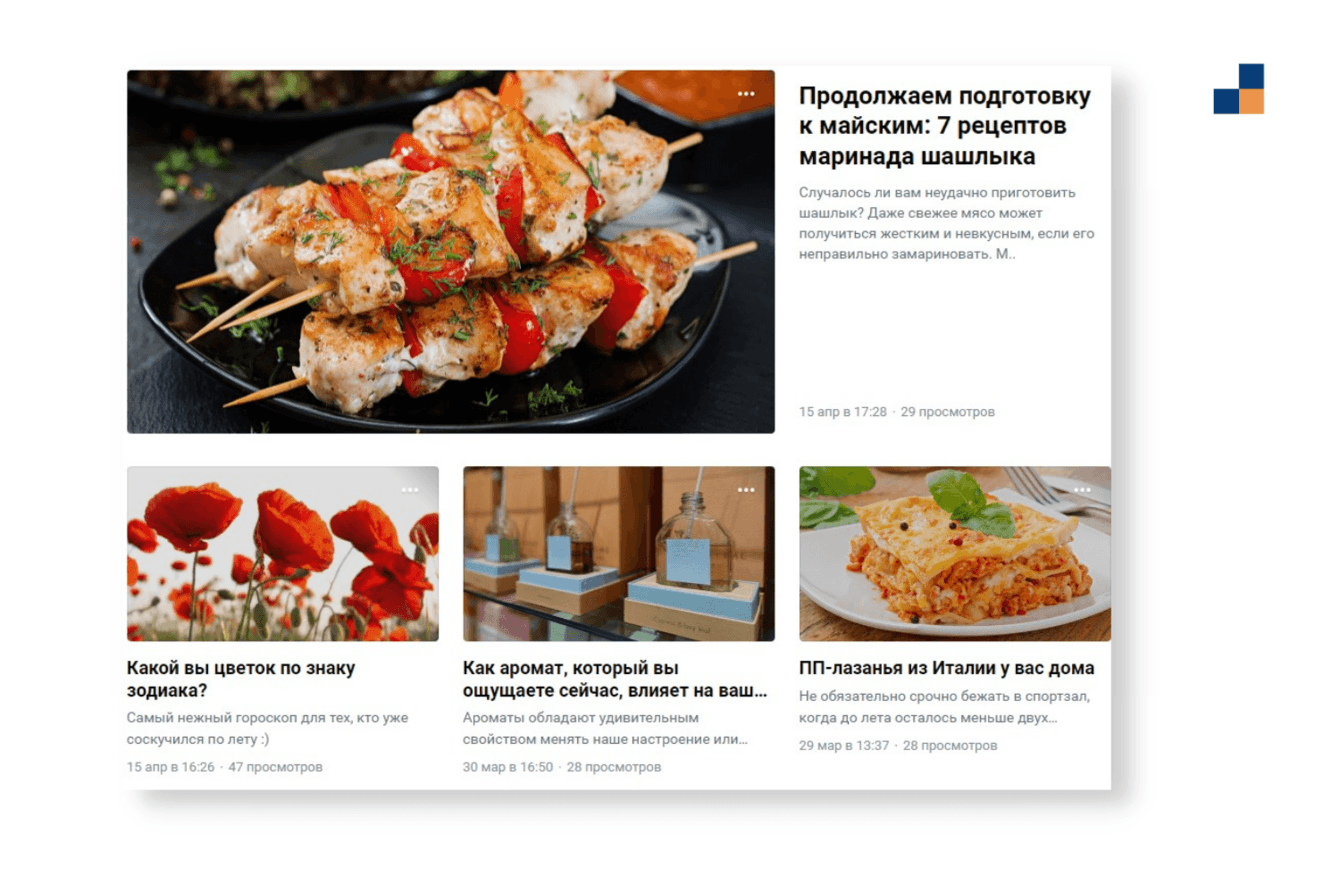Open three-dot menu on lasagna article image
The height and width of the screenshot is (884, 1340).
[1082, 490]
